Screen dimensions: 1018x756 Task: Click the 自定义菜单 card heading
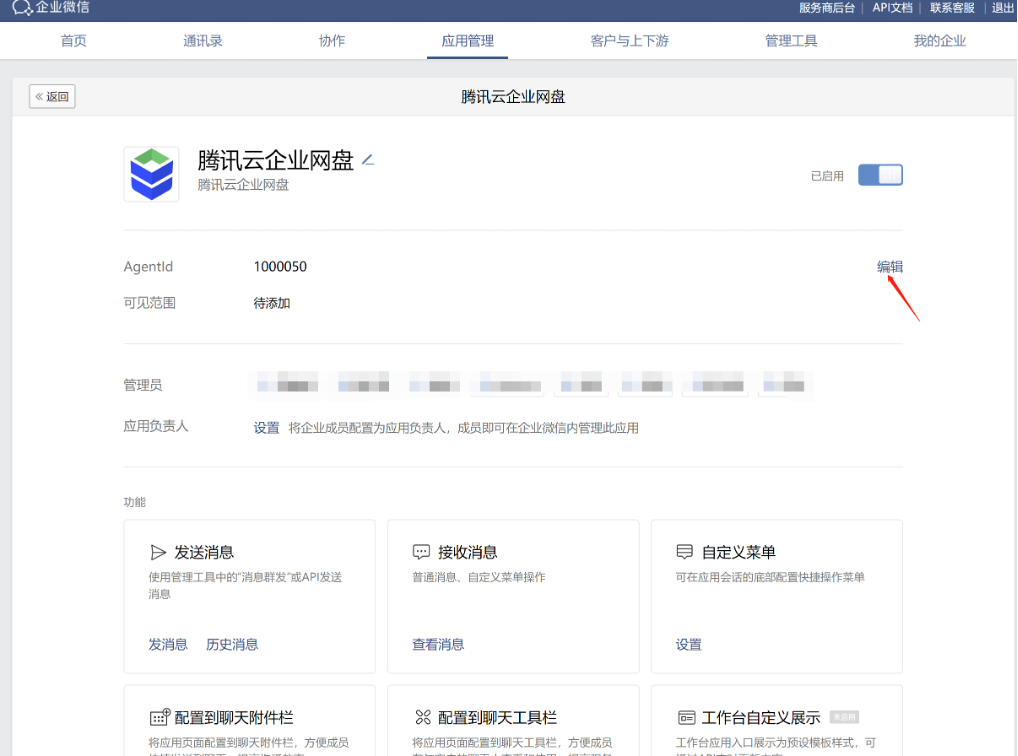tap(739, 552)
